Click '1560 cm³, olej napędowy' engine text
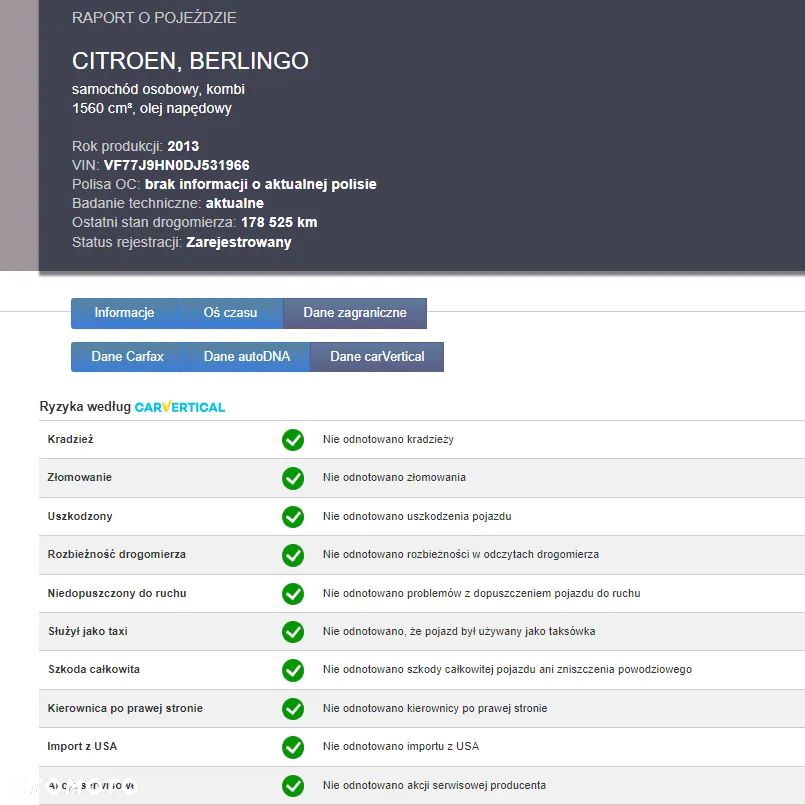 [152, 108]
